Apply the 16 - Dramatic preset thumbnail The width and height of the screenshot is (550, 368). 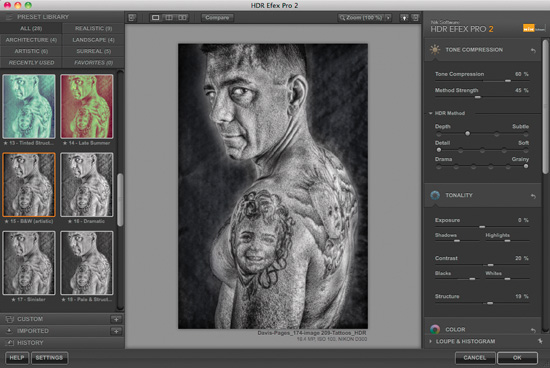click(87, 185)
